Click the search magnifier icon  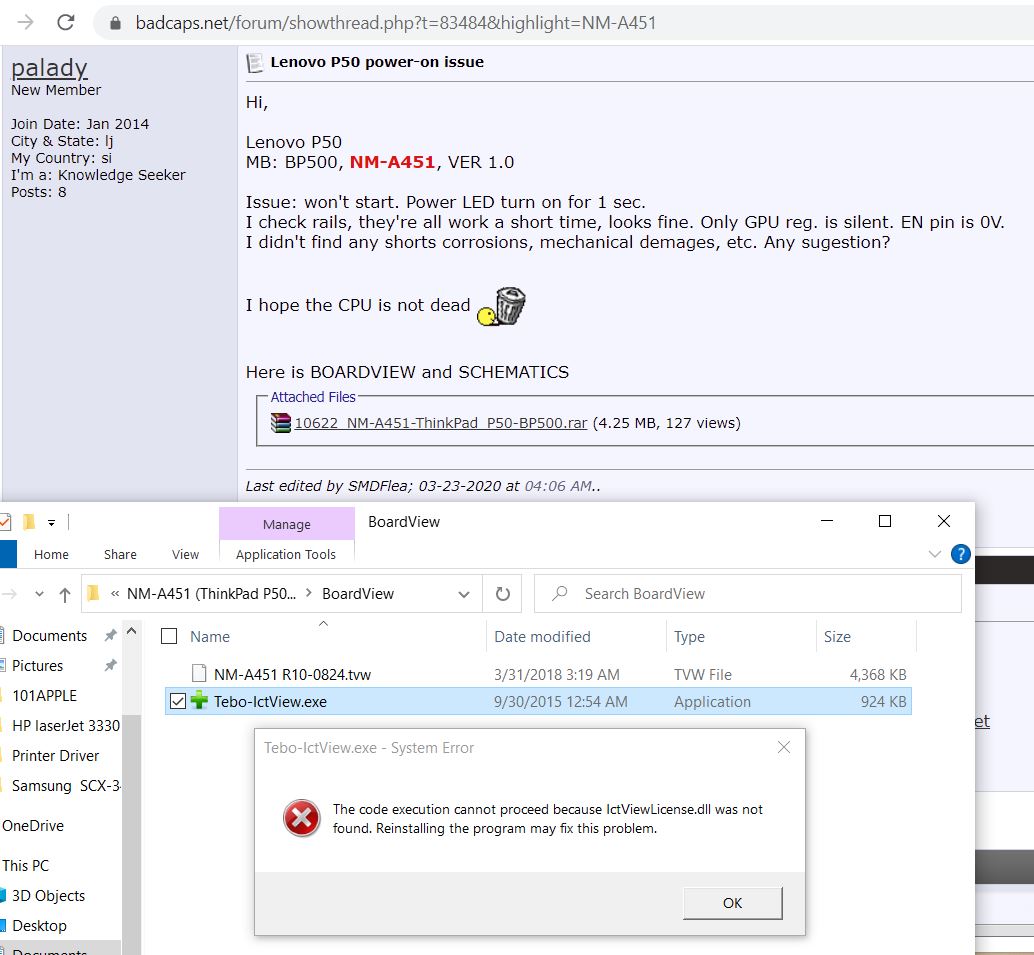click(560, 593)
